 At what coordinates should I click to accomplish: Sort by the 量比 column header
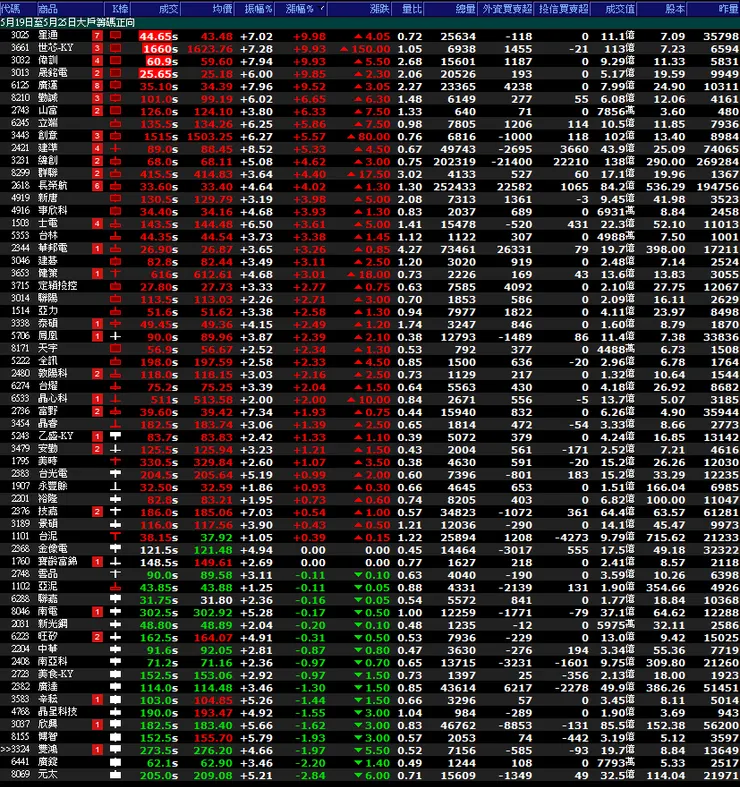tap(407, 9)
